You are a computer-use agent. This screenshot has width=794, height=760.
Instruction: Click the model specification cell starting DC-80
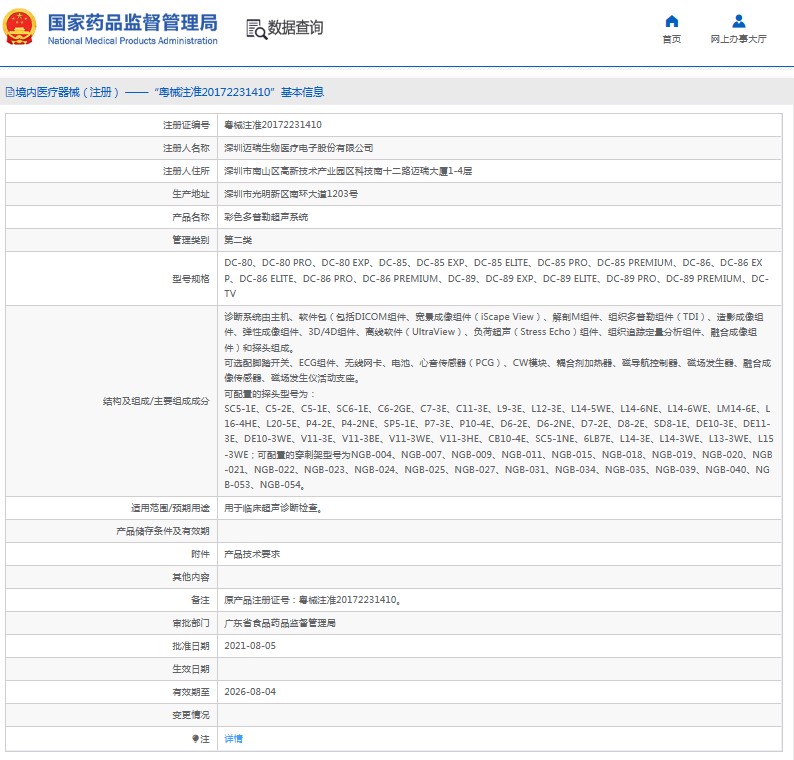[x=499, y=278]
